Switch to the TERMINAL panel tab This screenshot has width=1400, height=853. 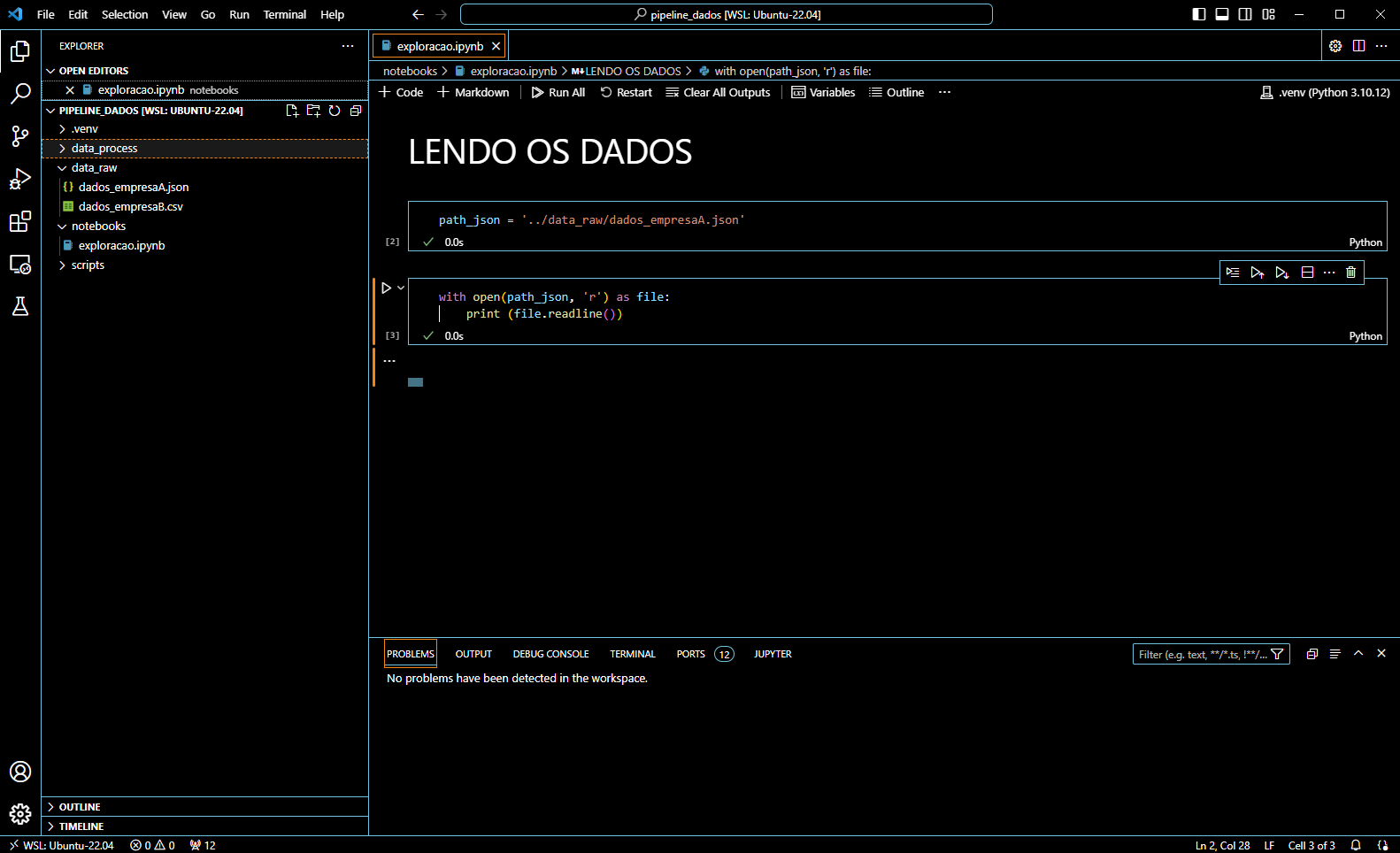click(632, 654)
